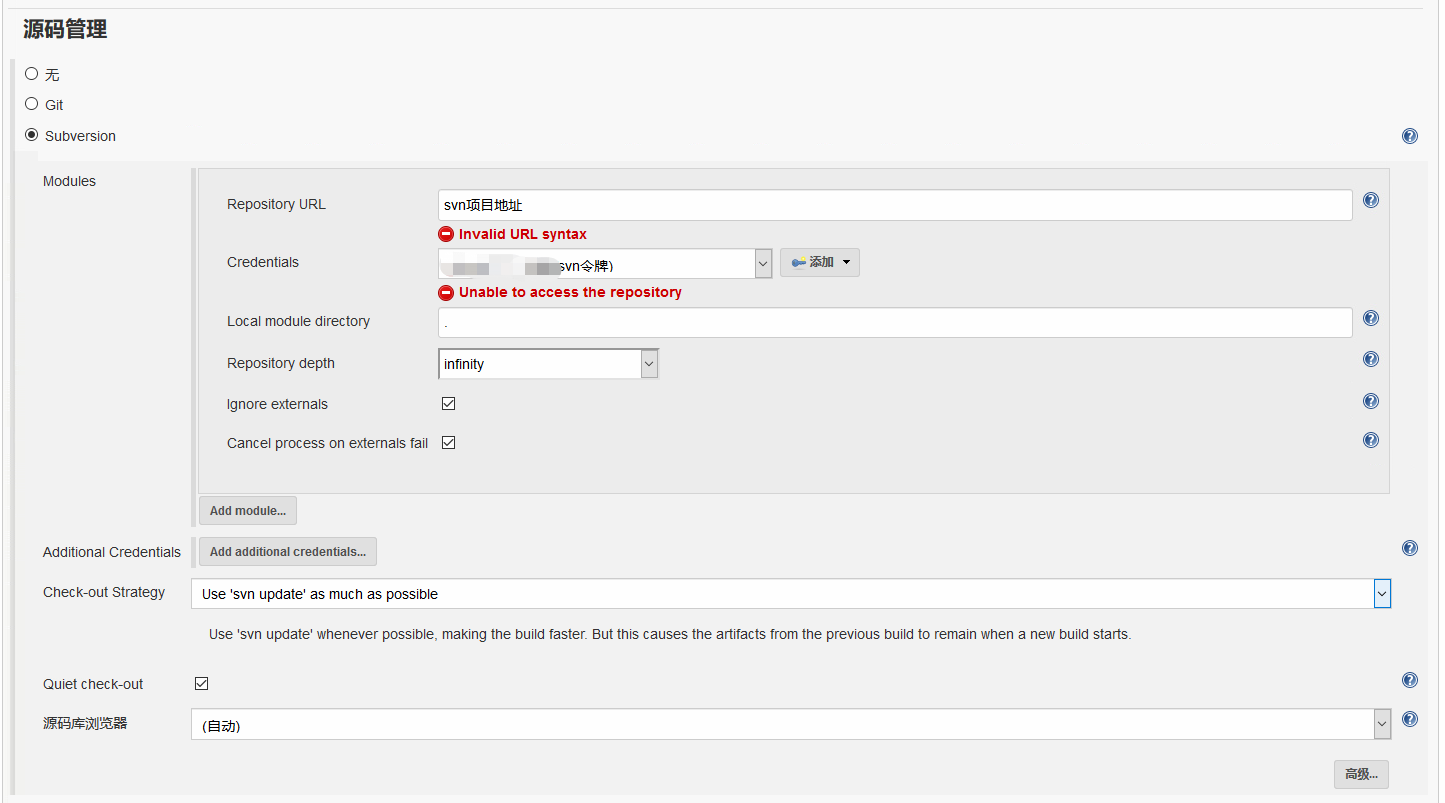Disable Quiet check-out checkbox
This screenshot has height=803, width=1445.
201,684
